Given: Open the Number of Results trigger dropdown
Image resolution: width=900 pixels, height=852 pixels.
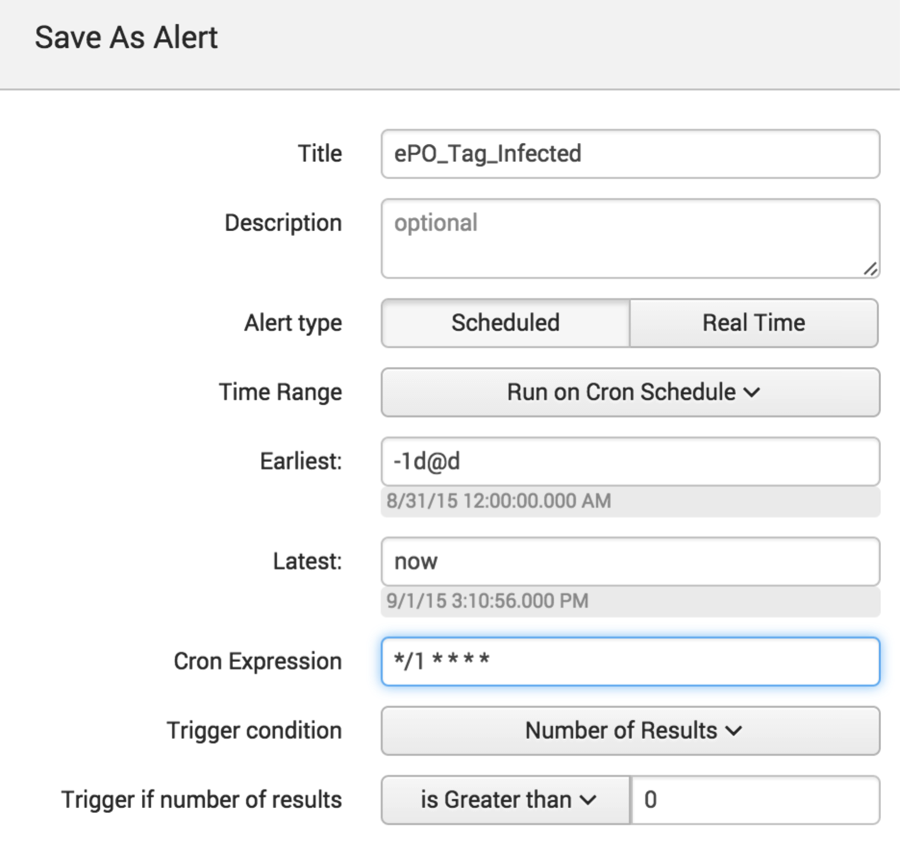Looking at the screenshot, I should pyautogui.click(x=630, y=731).
